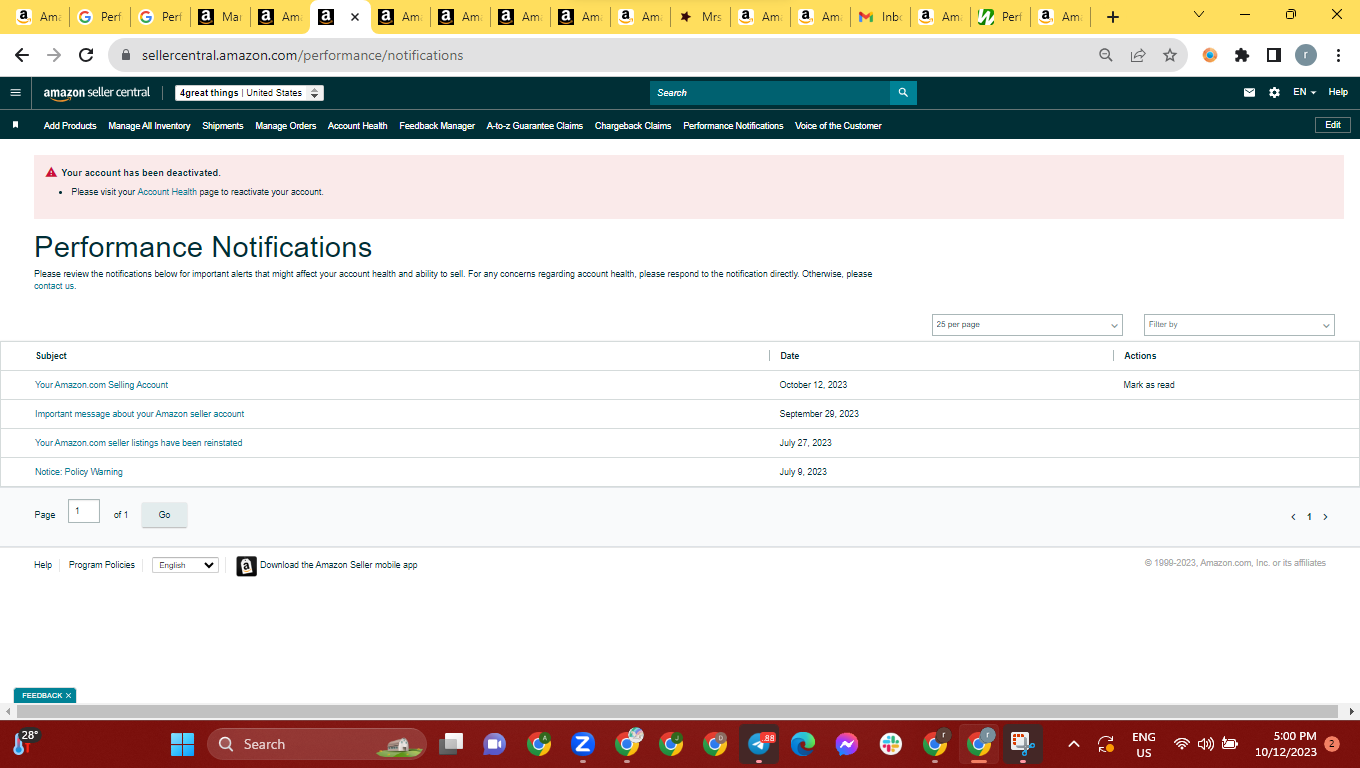The width and height of the screenshot is (1360, 768).
Task: Open the mail envelope icon
Action: (1249, 93)
